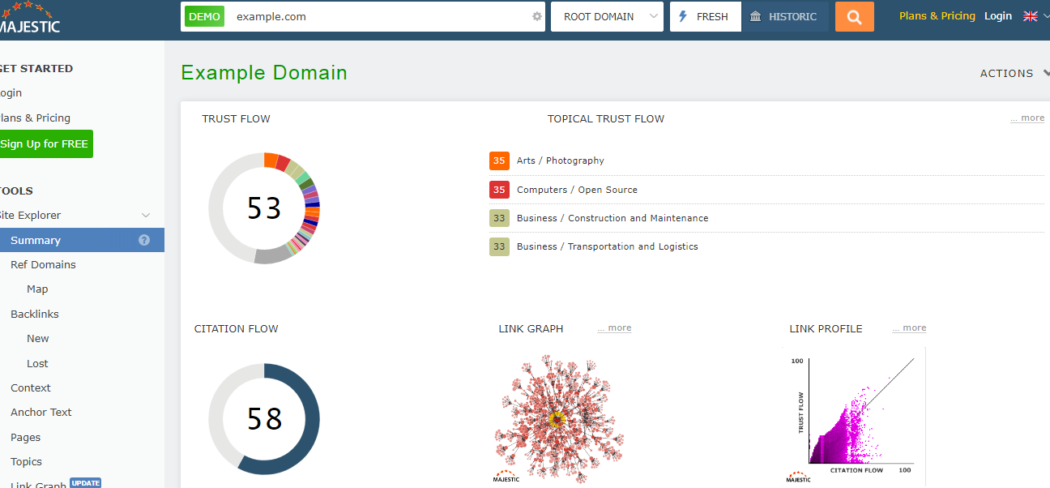Open Lost backlinks item
This screenshot has height=488, width=1050.
click(38, 363)
